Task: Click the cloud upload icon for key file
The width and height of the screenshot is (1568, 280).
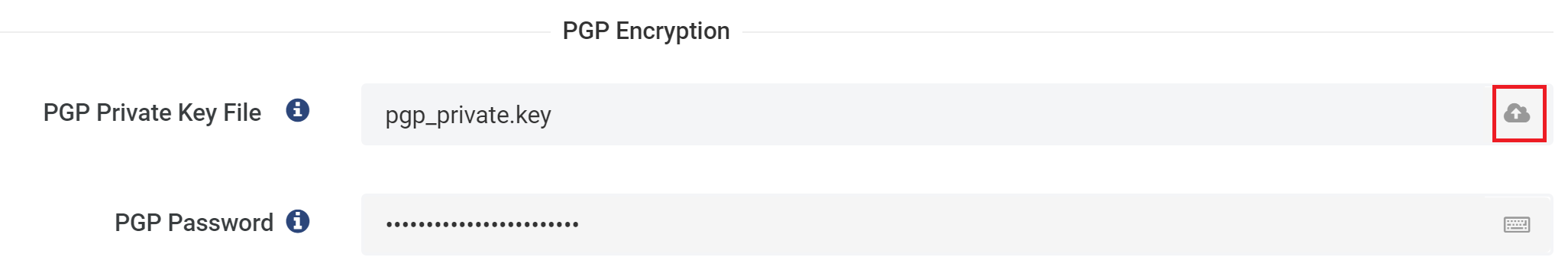Action: [1517, 114]
